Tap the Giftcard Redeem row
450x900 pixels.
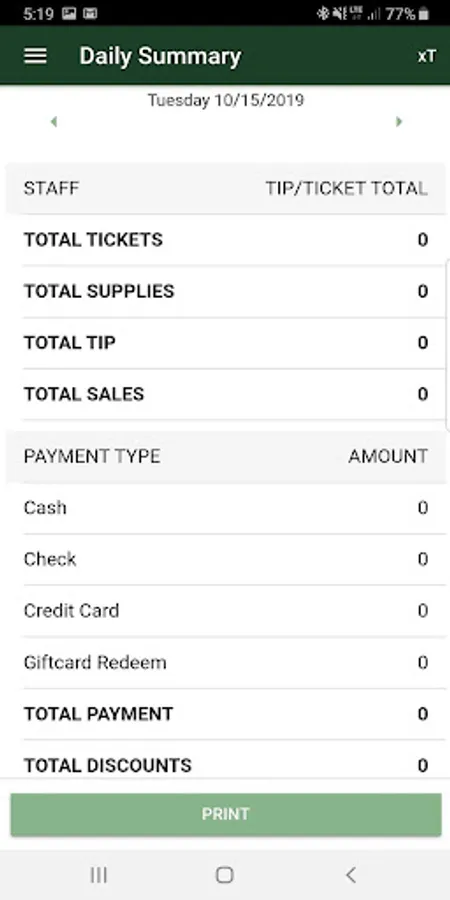(226, 662)
